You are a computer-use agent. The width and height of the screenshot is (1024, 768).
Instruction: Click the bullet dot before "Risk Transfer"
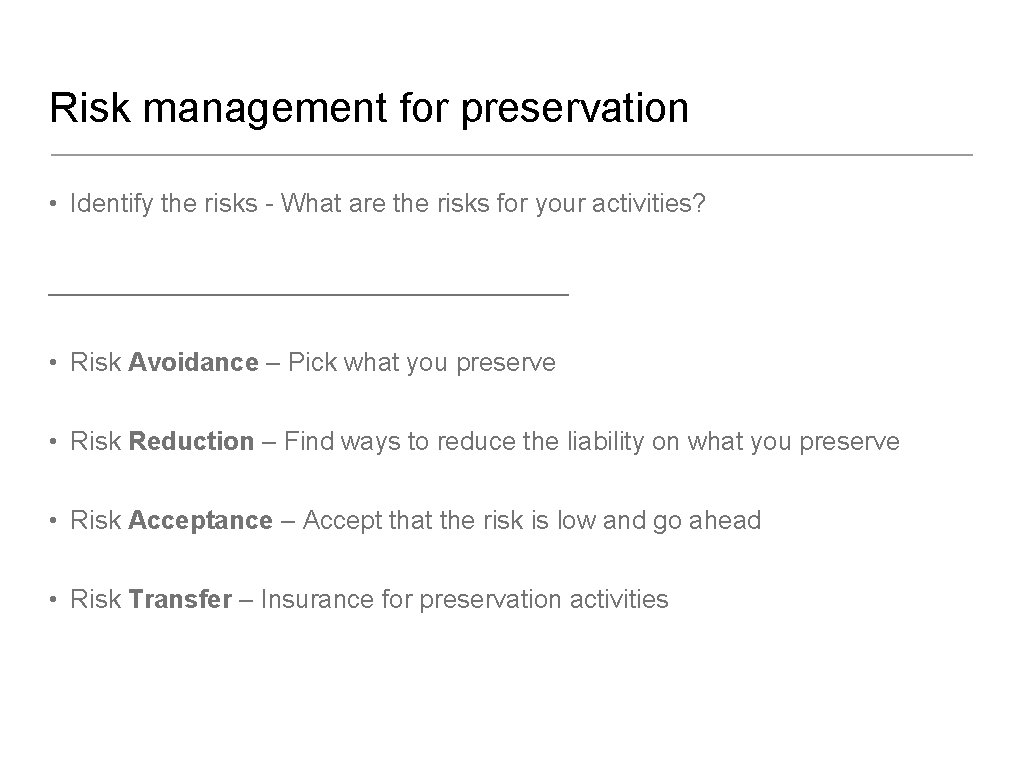(56, 600)
